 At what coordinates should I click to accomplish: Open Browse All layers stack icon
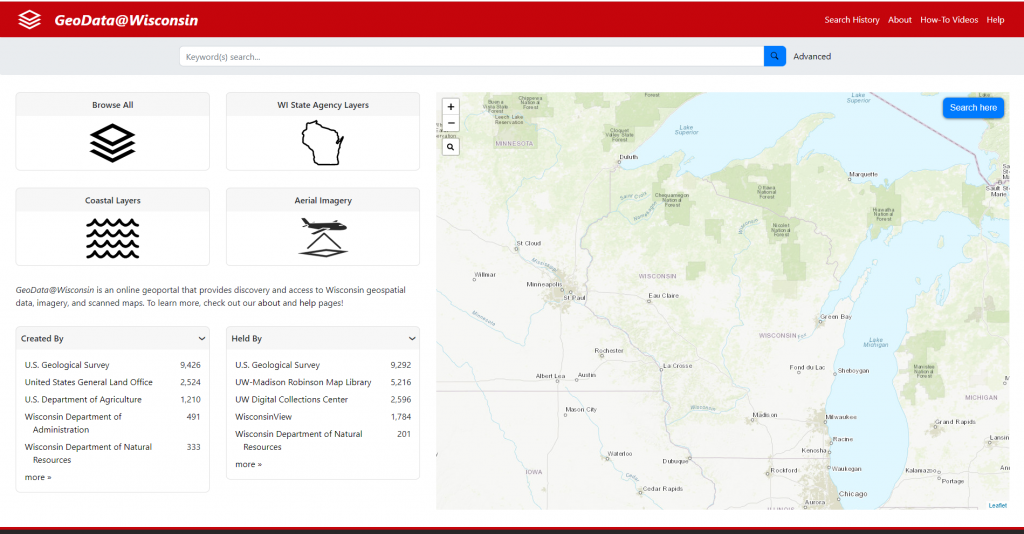pyautogui.click(x=112, y=142)
